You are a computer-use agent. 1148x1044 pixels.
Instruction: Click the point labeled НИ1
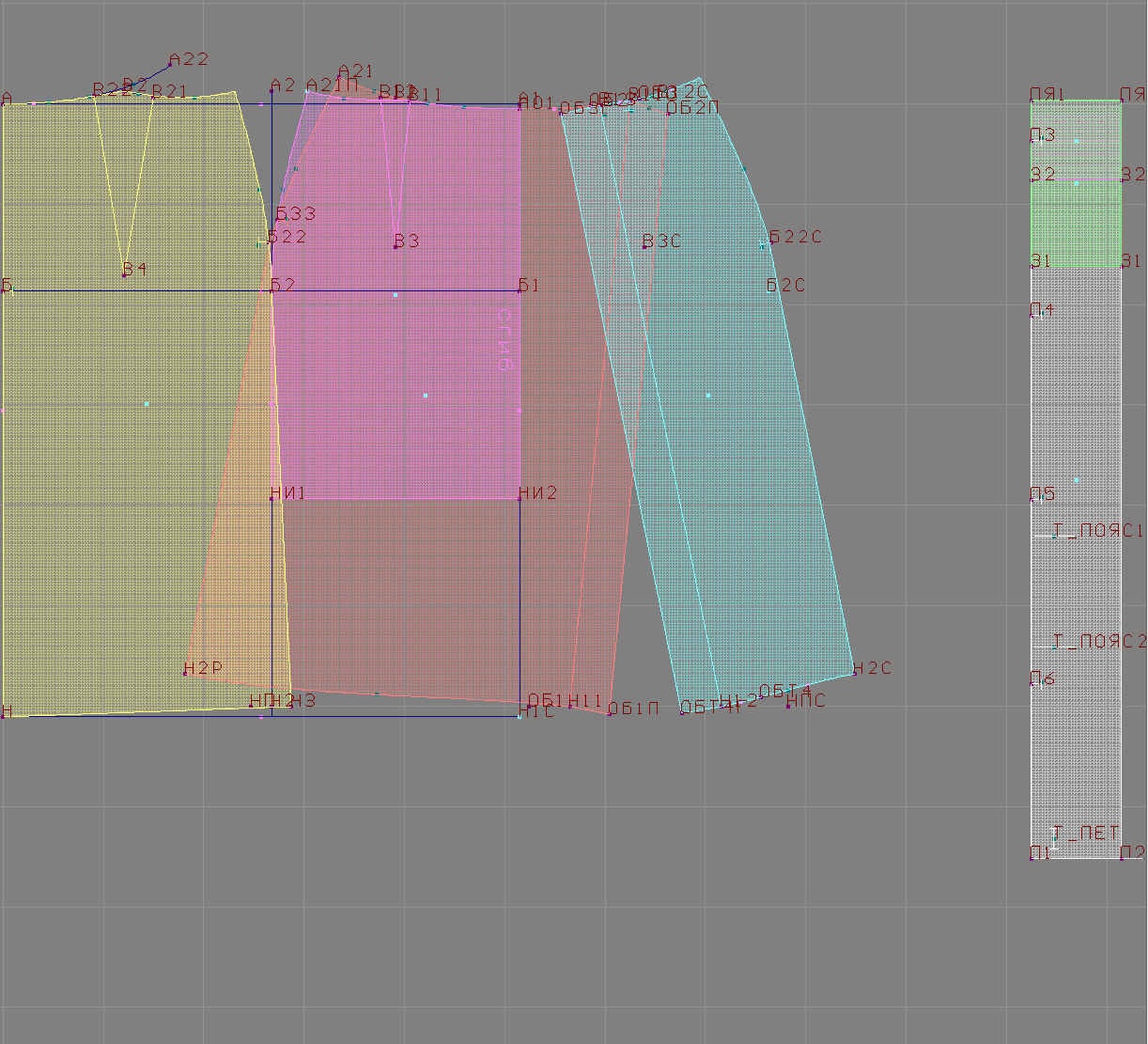click(x=271, y=499)
